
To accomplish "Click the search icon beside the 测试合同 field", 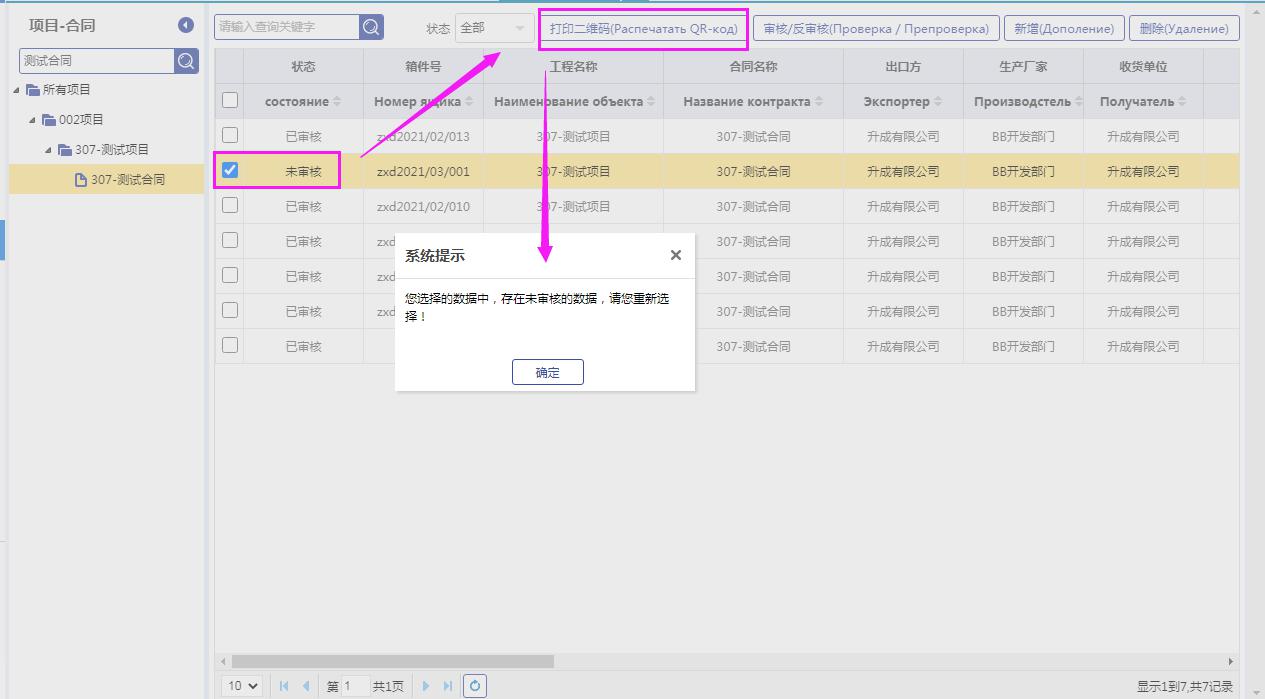I will click(187, 61).
